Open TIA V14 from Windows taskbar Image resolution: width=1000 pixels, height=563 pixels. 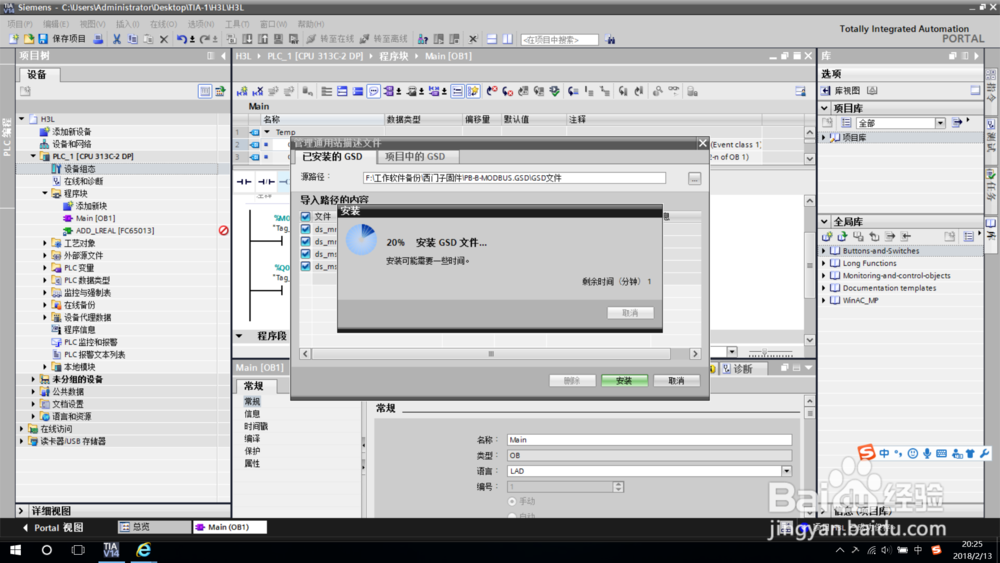pos(111,550)
